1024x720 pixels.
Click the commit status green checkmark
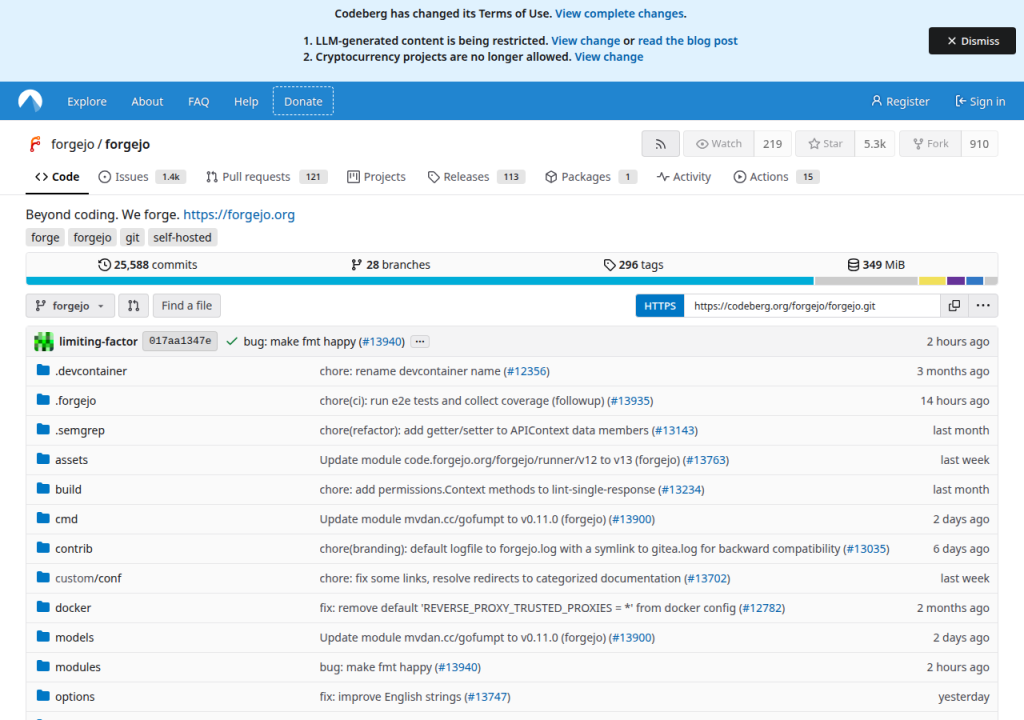click(x=231, y=341)
